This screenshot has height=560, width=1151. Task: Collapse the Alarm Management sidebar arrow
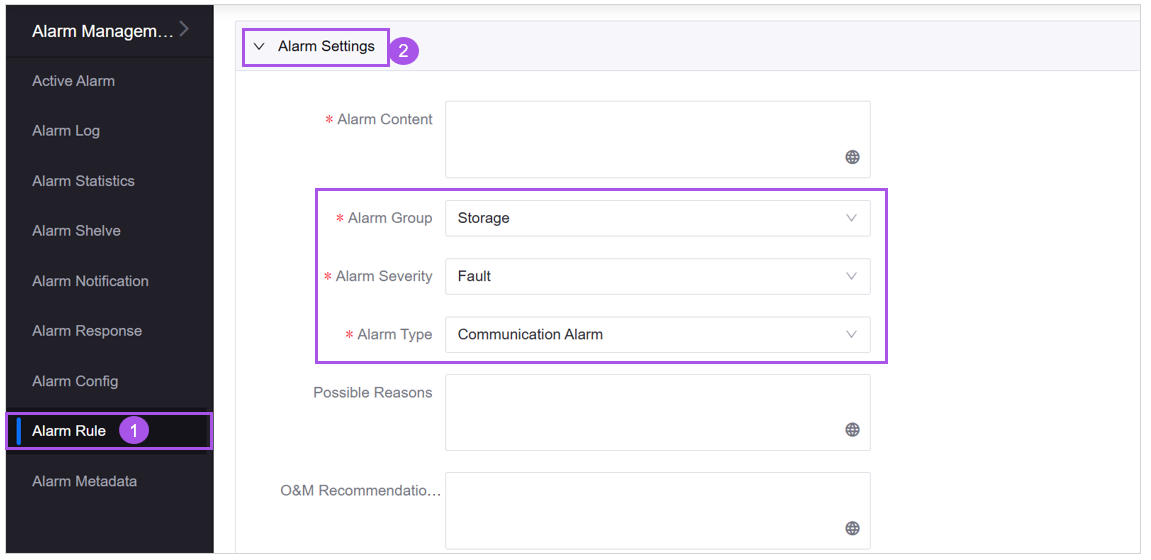click(184, 30)
